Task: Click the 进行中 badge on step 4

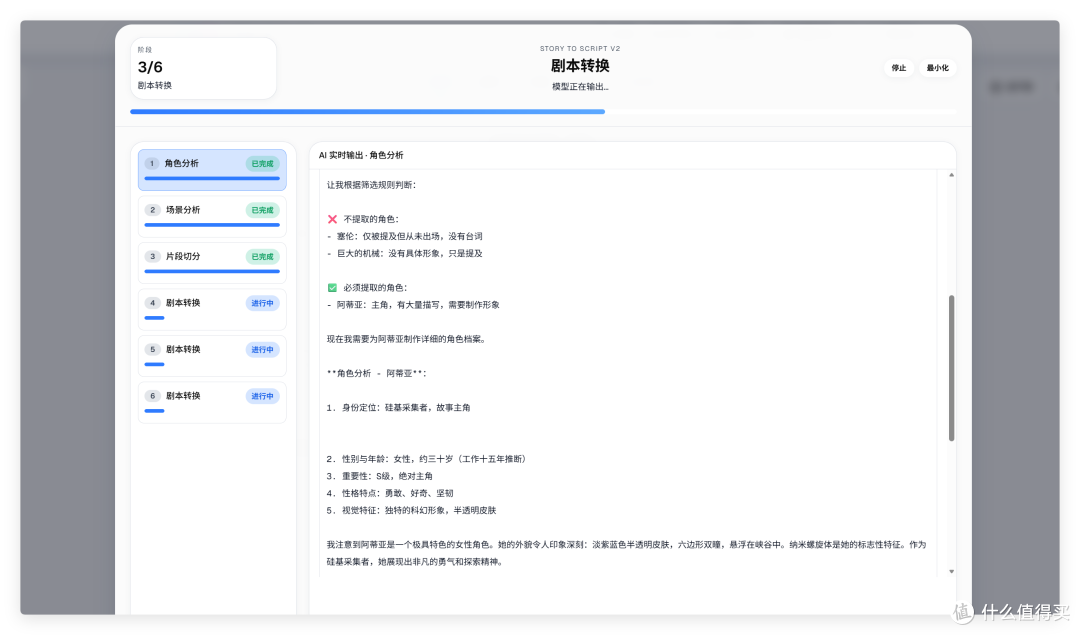Action: pyautogui.click(x=262, y=303)
